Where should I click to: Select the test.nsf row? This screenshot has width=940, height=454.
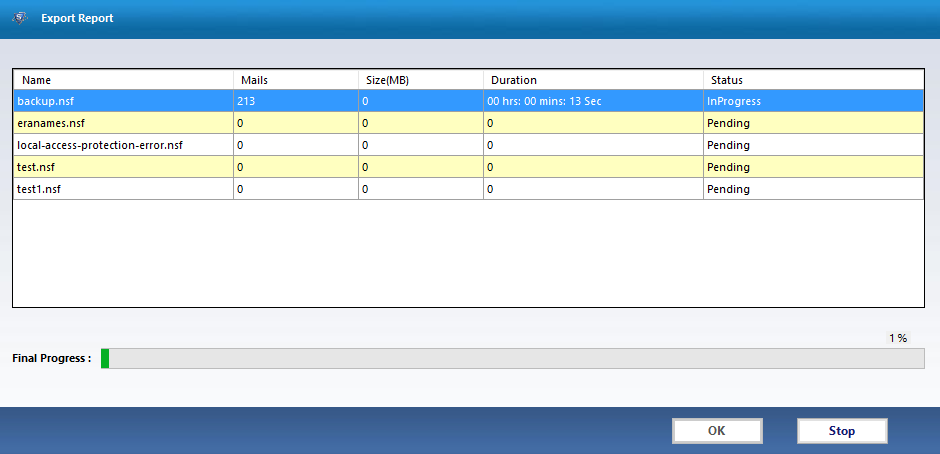tap(468, 167)
